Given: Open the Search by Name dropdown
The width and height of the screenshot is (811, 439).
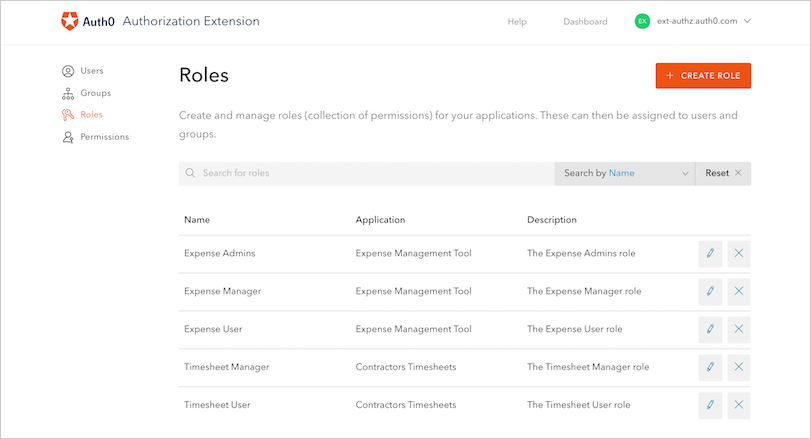Looking at the screenshot, I should [625, 173].
